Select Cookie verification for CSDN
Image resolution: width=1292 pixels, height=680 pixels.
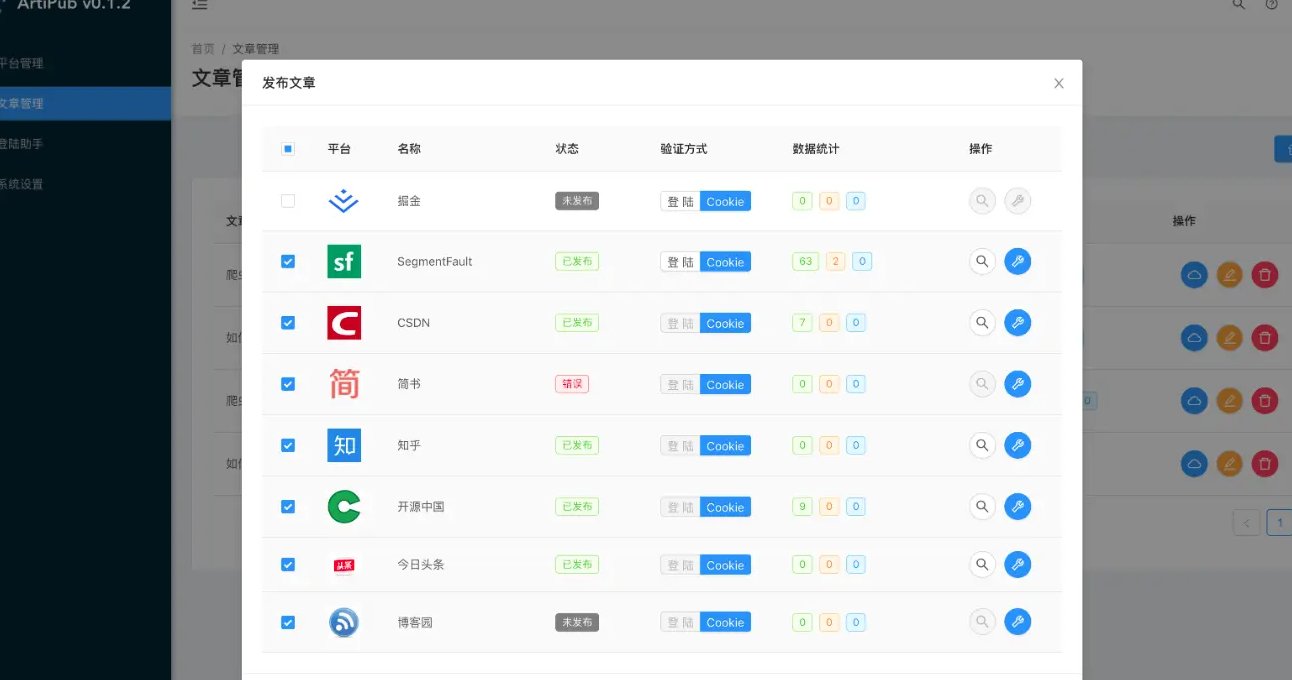[725, 323]
